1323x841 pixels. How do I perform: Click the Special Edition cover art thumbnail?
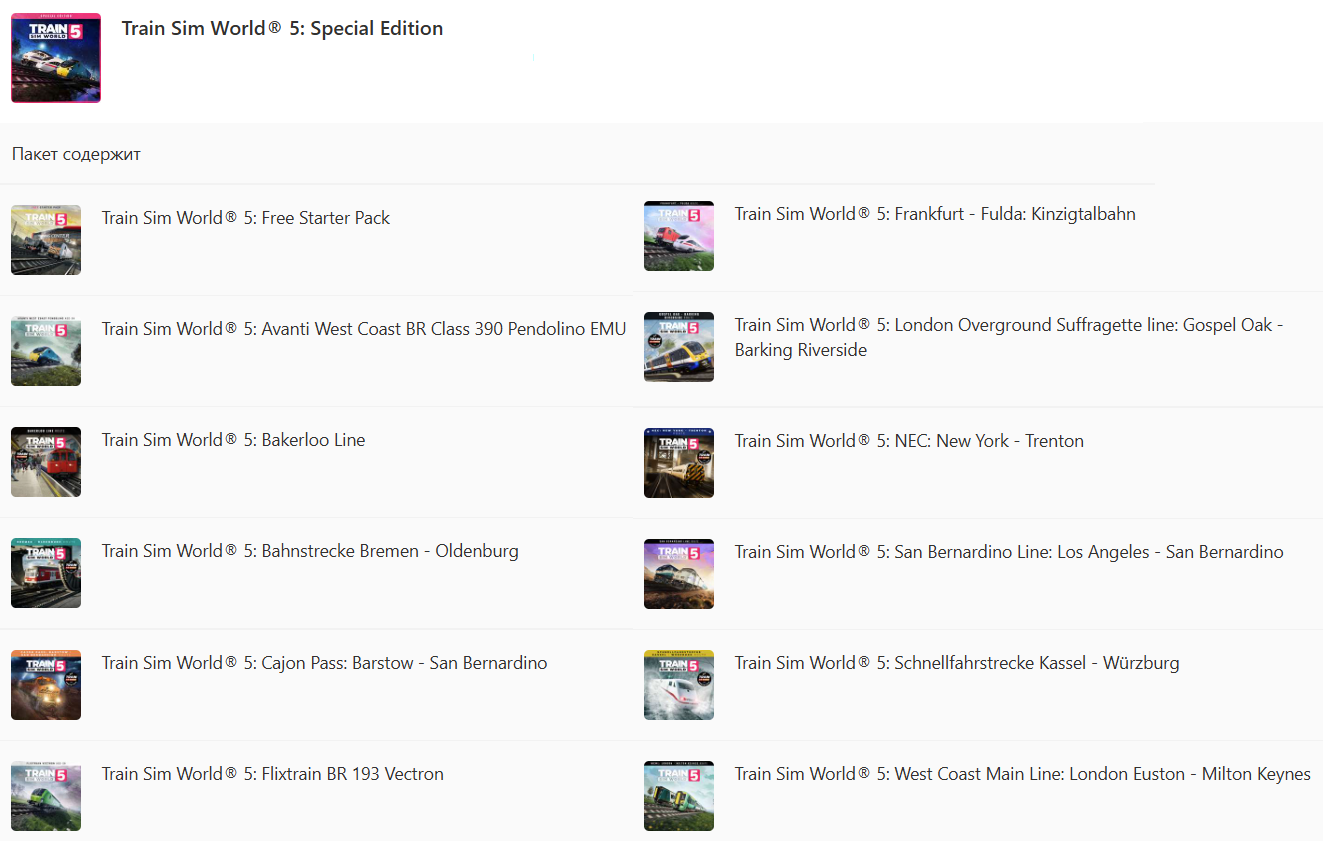(x=56, y=58)
